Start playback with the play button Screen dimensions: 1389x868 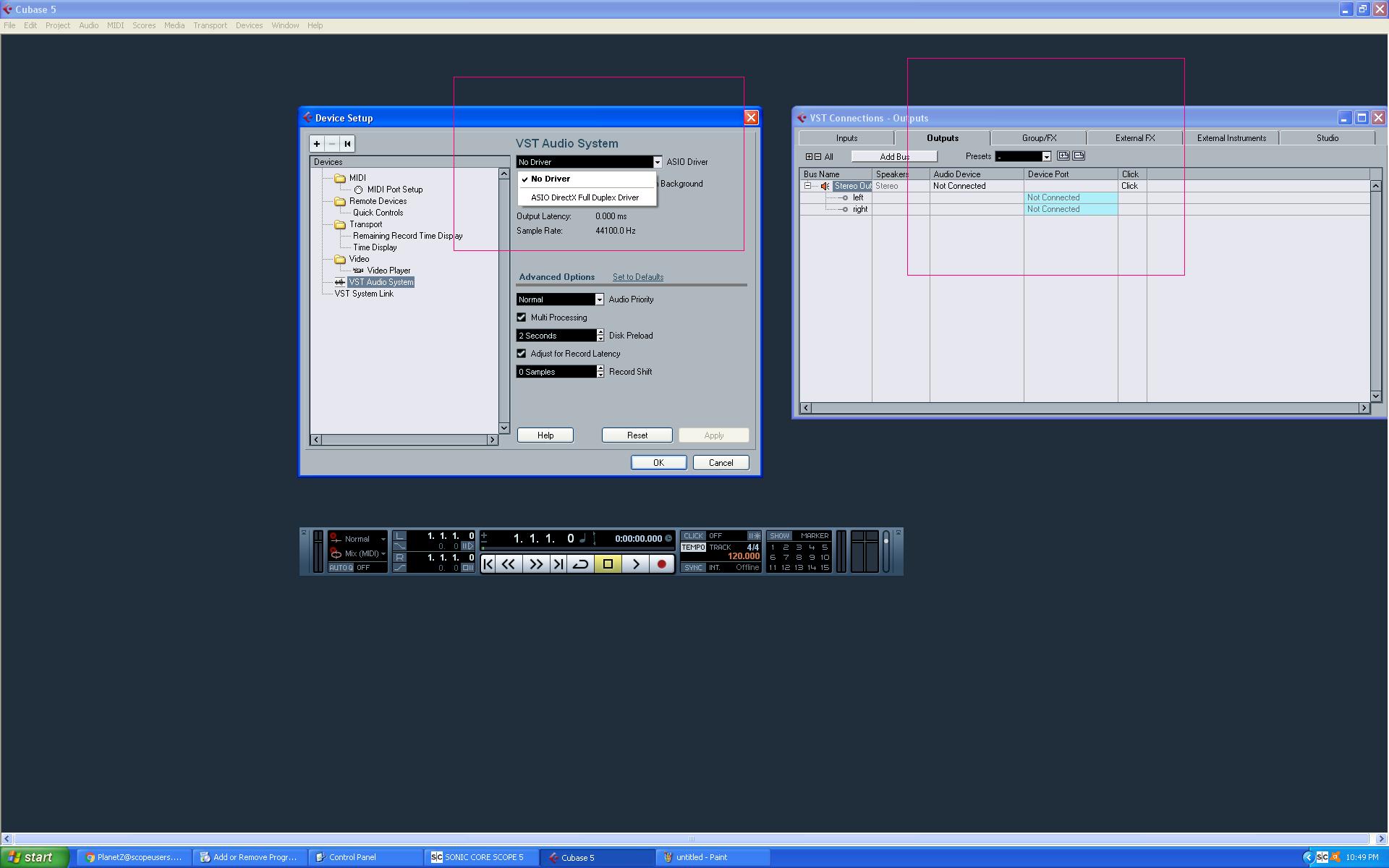[x=636, y=564]
